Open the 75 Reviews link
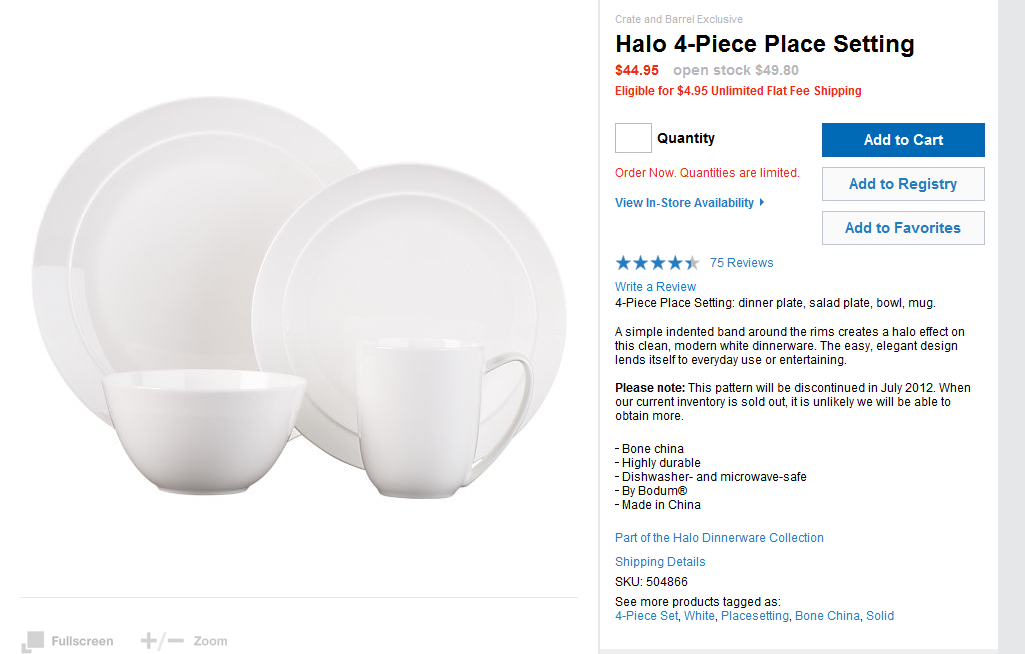1025x654 pixels. tap(741, 263)
